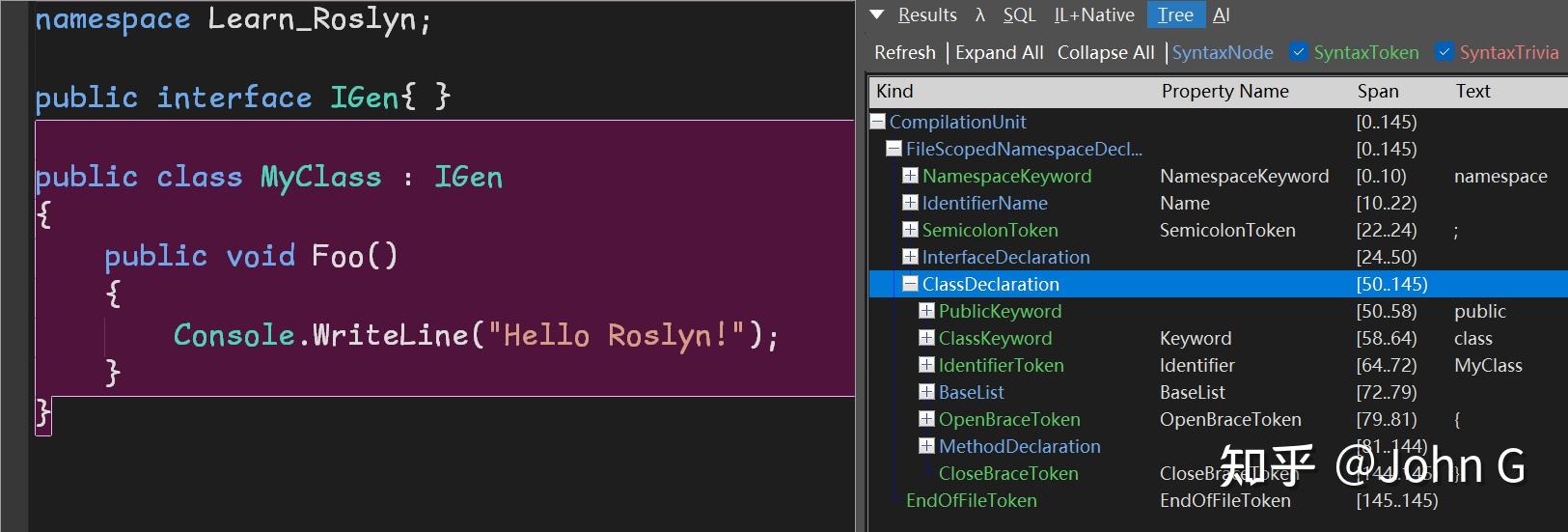This screenshot has height=532, width=1568.
Task: Switch to the Results tab
Action: point(927,14)
